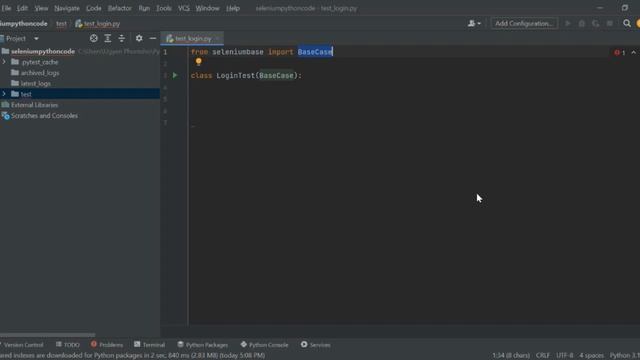This screenshot has width=640, height=360.
Task: Click the Collapse All icon in Project panel
Action: [x=122, y=38]
